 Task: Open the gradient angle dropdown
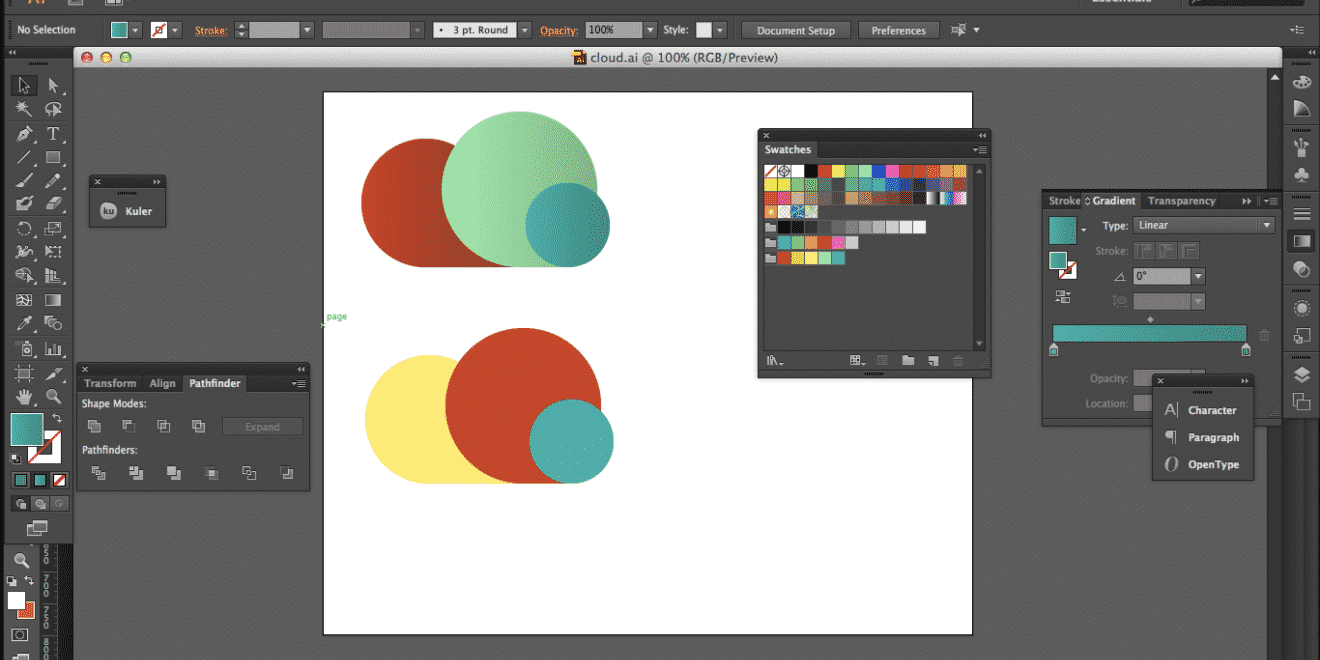coord(1198,277)
